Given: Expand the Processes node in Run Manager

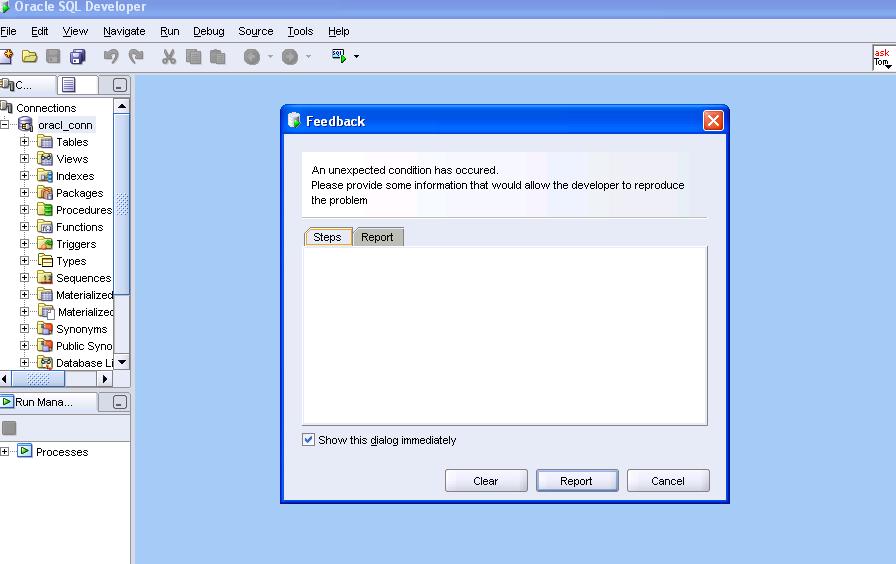Looking at the screenshot, I should 6,452.
